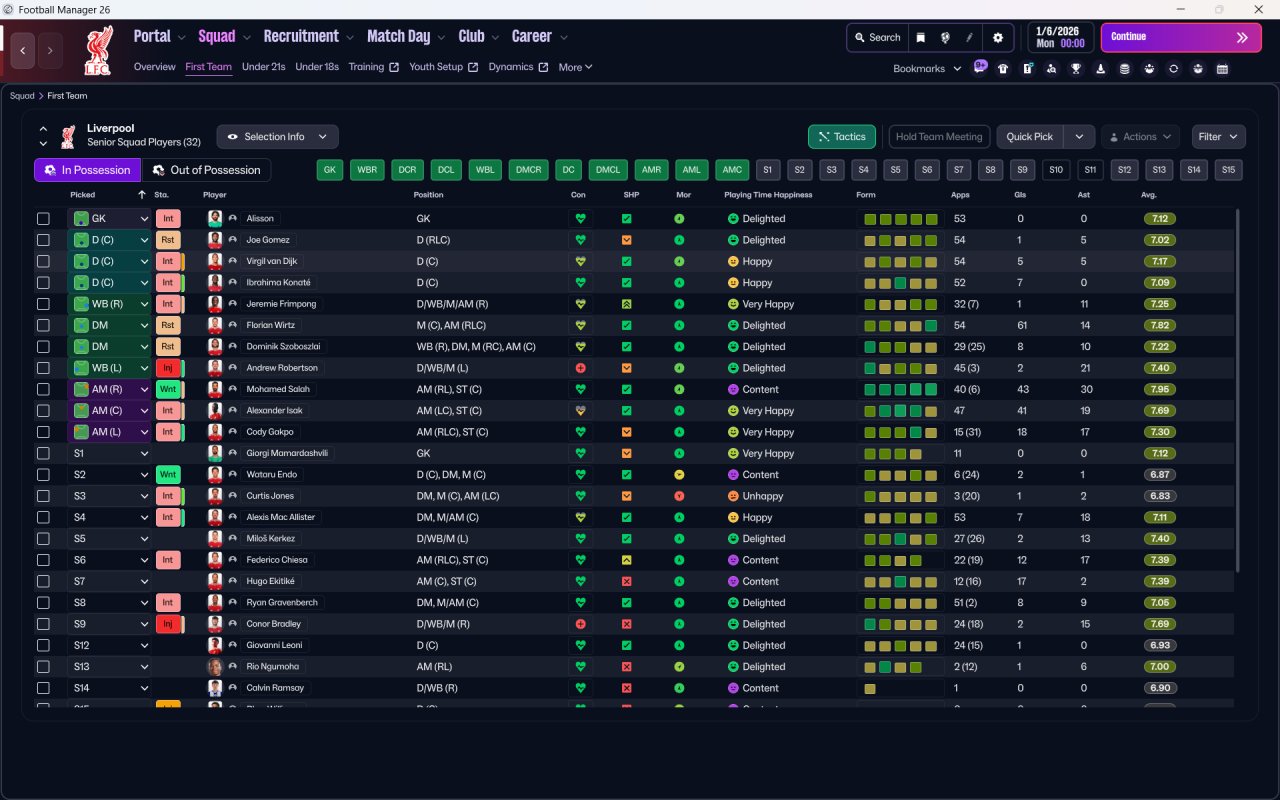The width and height of the screenshot is (1280, 800).
Task: Open the S2 picked dropdown for Wataru Endo
Action: (110, 475)
